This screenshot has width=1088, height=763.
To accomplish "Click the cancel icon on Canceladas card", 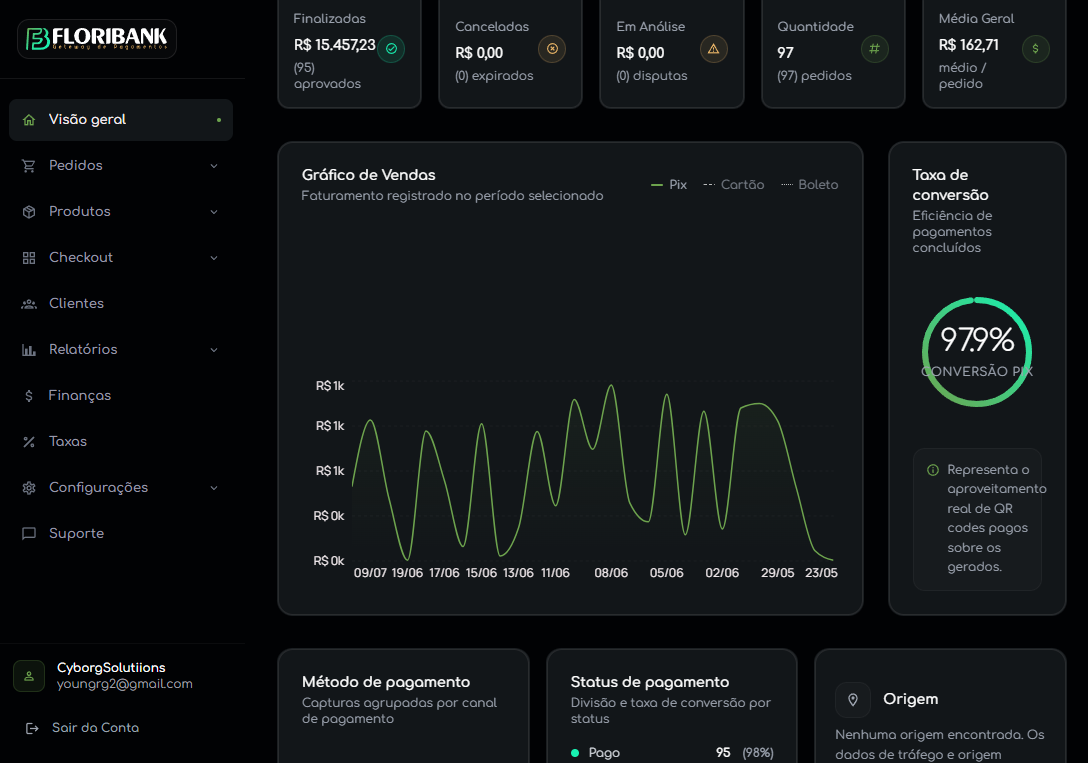I will point(552,49).
